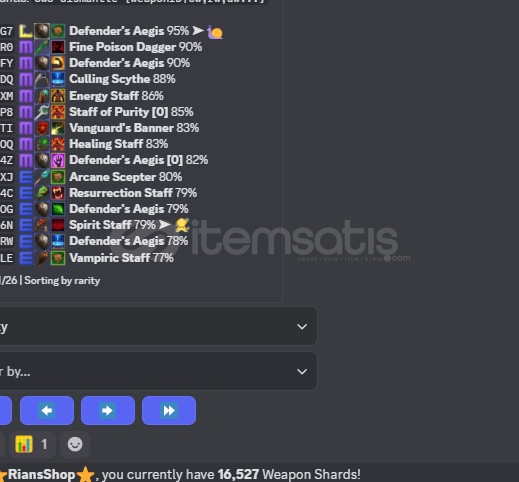Click the blue E rarity icon beside Arcane Scepter
This screenshot has width=519, height=482.
26,177
